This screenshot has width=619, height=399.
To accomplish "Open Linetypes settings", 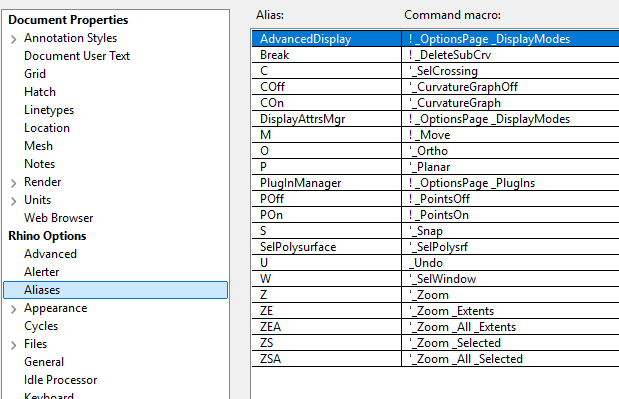I will click(49, 110).
